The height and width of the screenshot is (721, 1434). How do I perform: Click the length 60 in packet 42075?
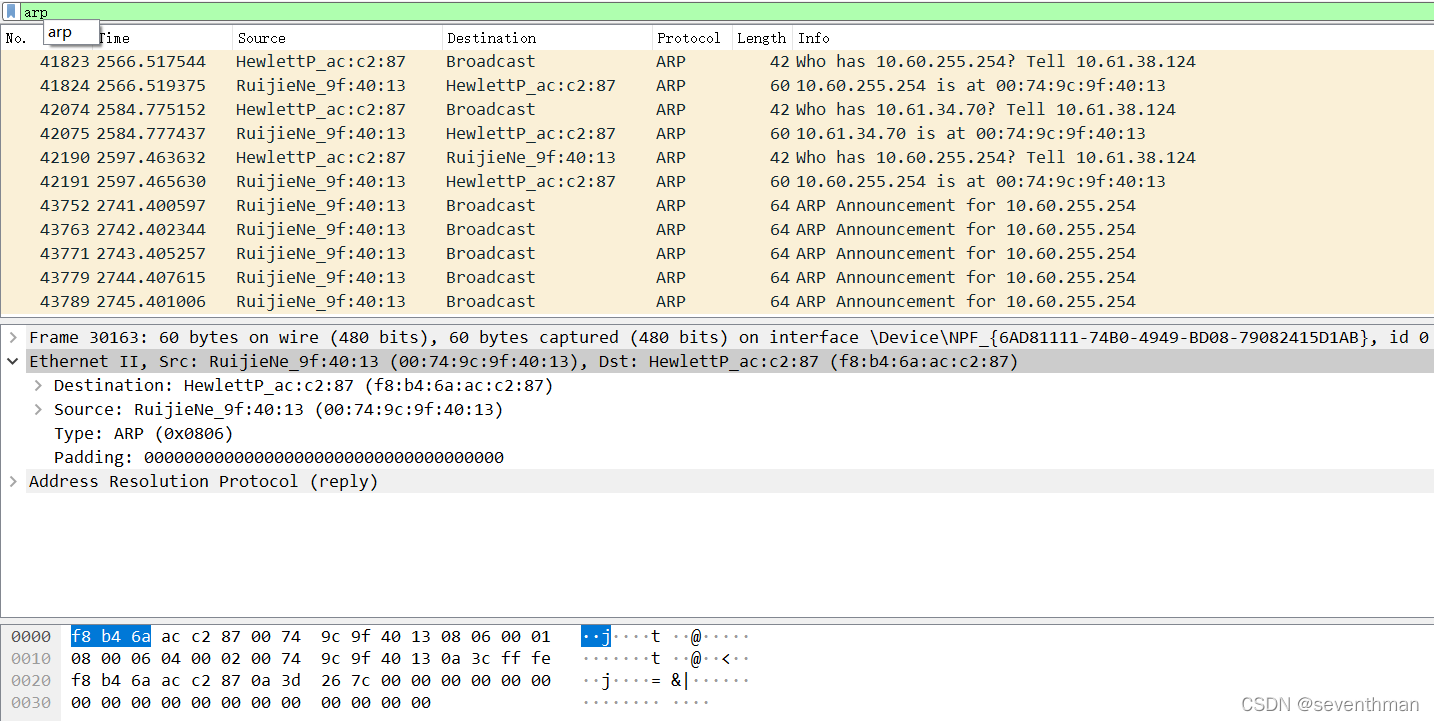click(x=780, y=133)
